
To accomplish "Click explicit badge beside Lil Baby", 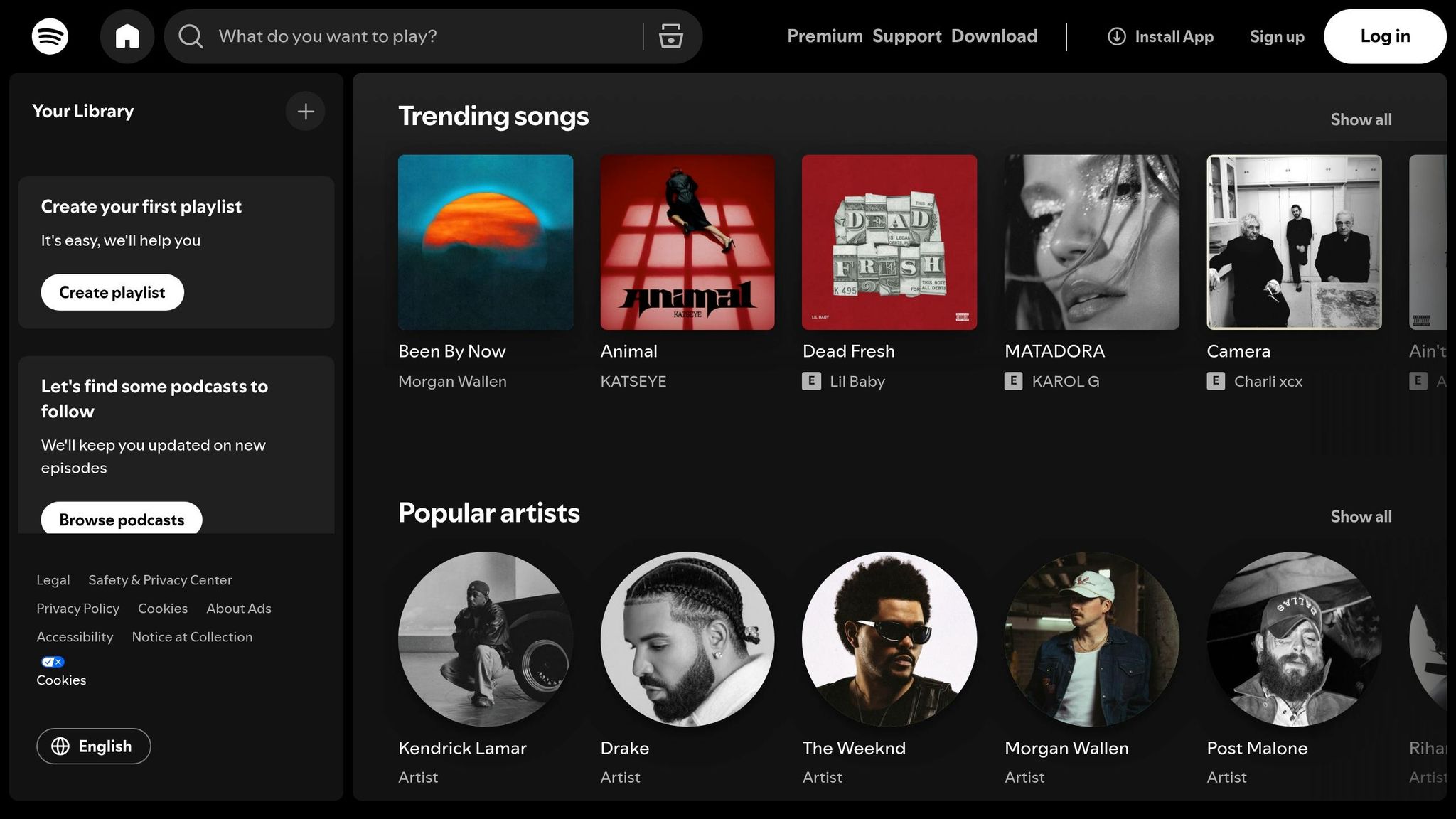I will [x=811, y=381].
